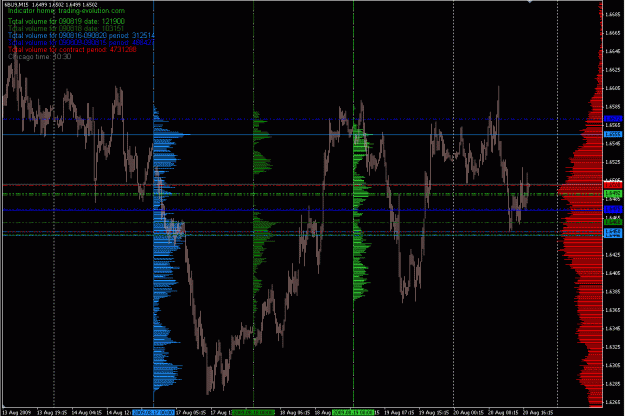The image size is (625, 416).
Task: Click the 1.6425 price axis value
Action: 613,254
